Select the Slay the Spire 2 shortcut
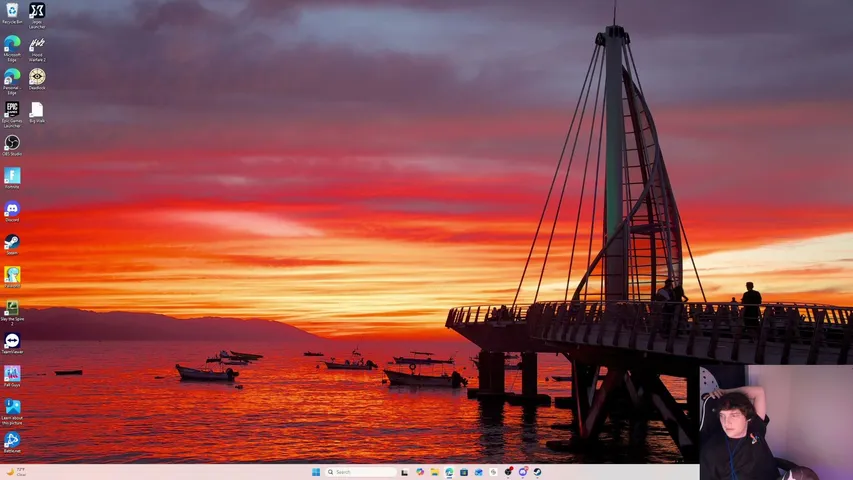This screenshot has width=853, height=480. tap(12, 312)
